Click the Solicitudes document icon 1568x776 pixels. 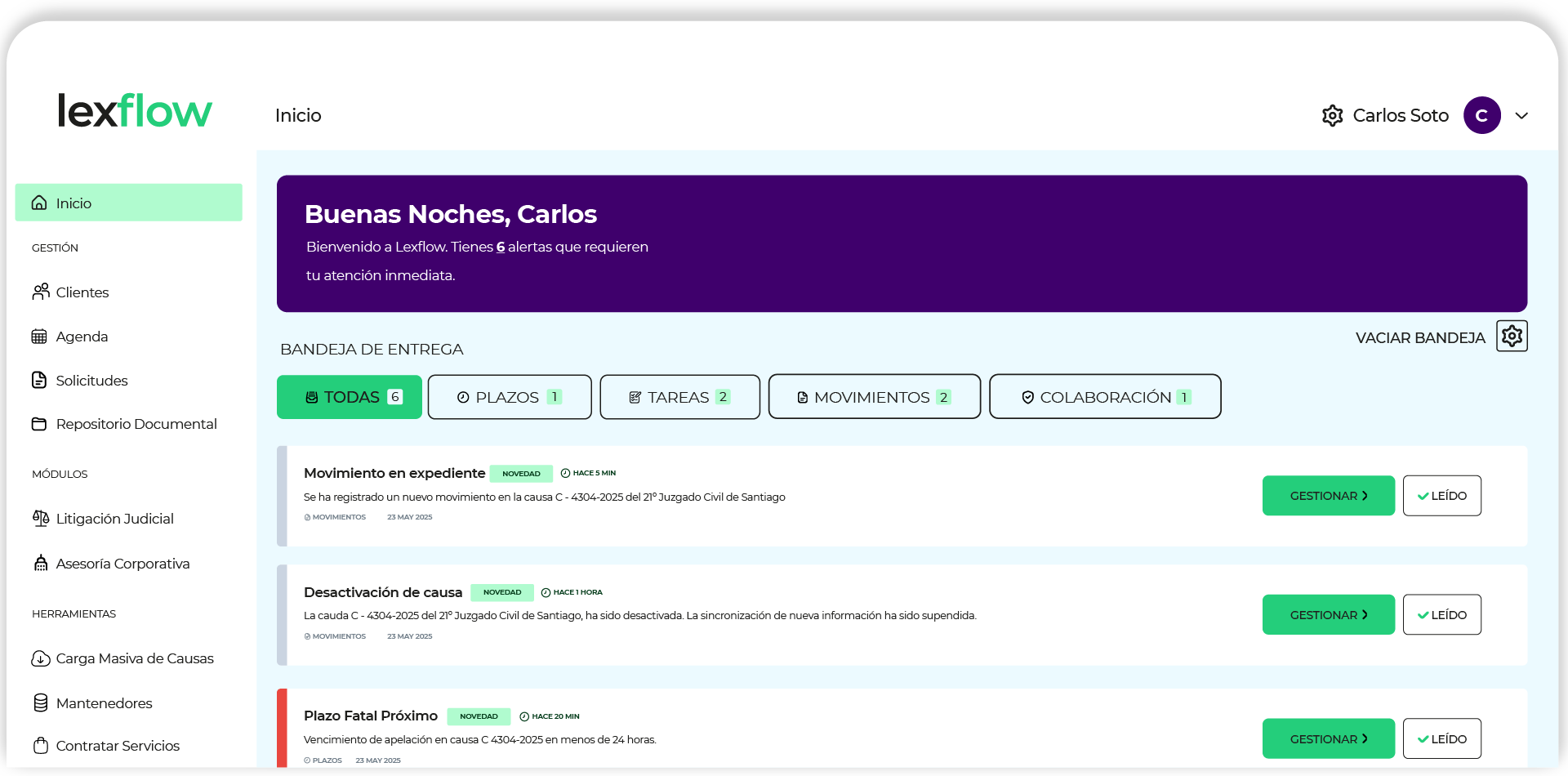point(39,380)
